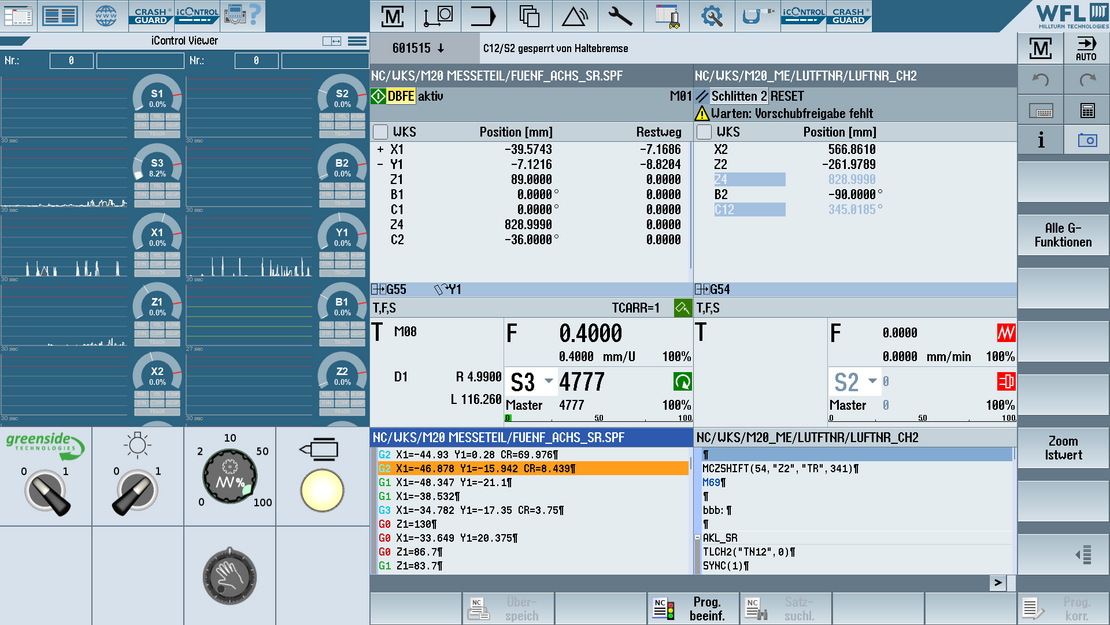Click the Alle G-Funktionen softkey
Viewport: 1110px width, 625px height.
(x=1063, y=235)
